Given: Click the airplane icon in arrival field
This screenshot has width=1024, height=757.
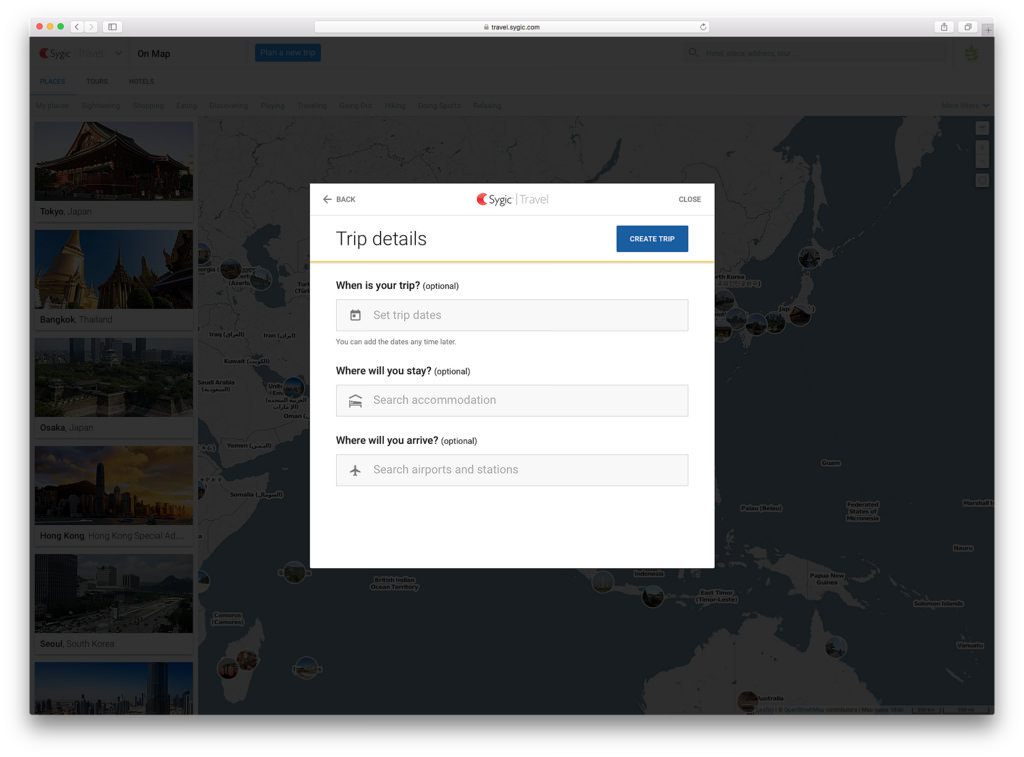Looking at the screenshot, I should 355,470.
